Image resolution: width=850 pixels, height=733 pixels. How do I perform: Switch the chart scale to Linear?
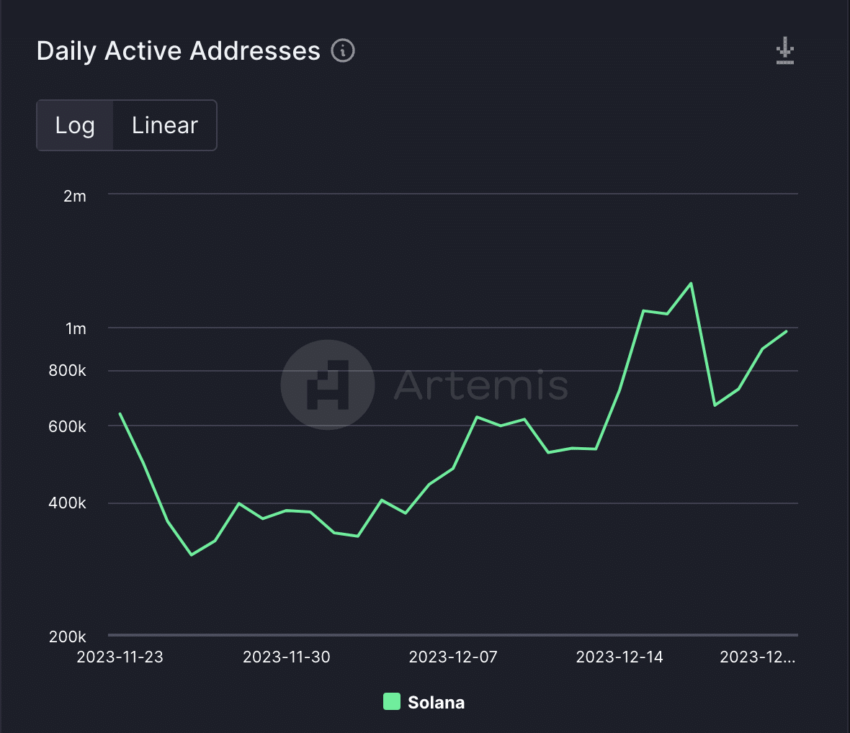(x=165, y=125)
